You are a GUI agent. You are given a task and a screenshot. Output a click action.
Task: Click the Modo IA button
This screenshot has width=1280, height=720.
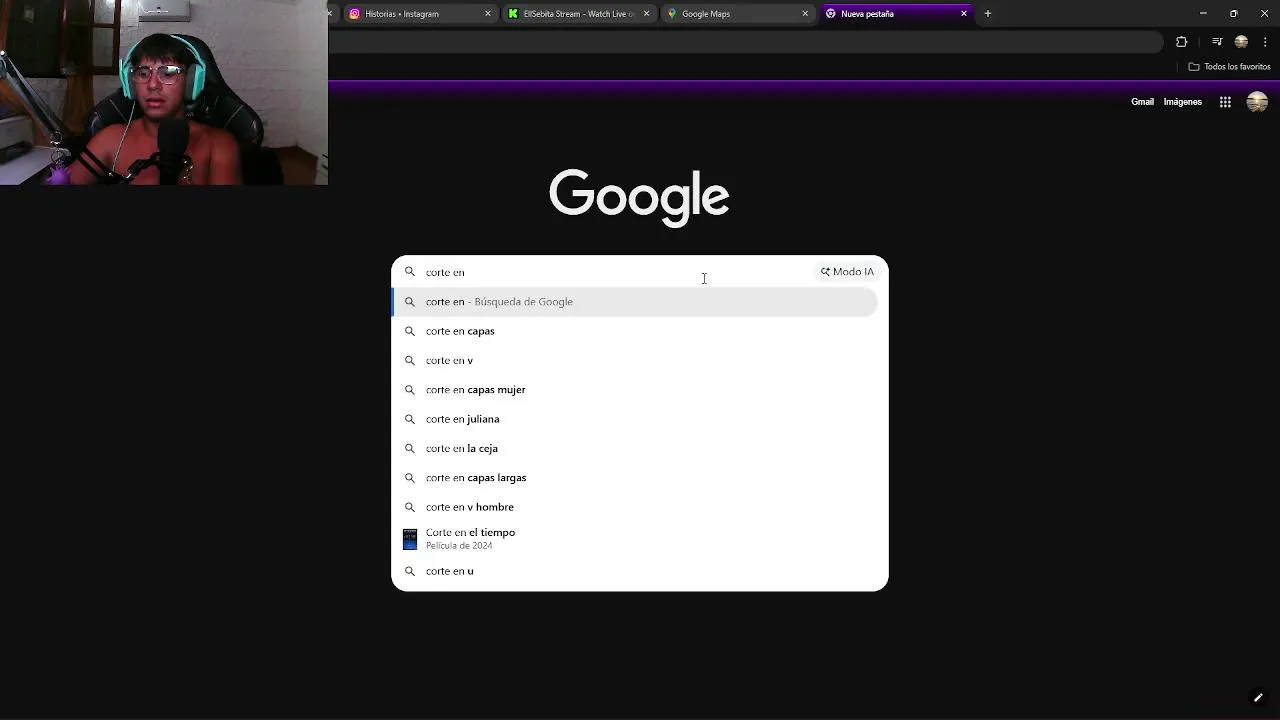pyautogui.click(x=847, y=272)
